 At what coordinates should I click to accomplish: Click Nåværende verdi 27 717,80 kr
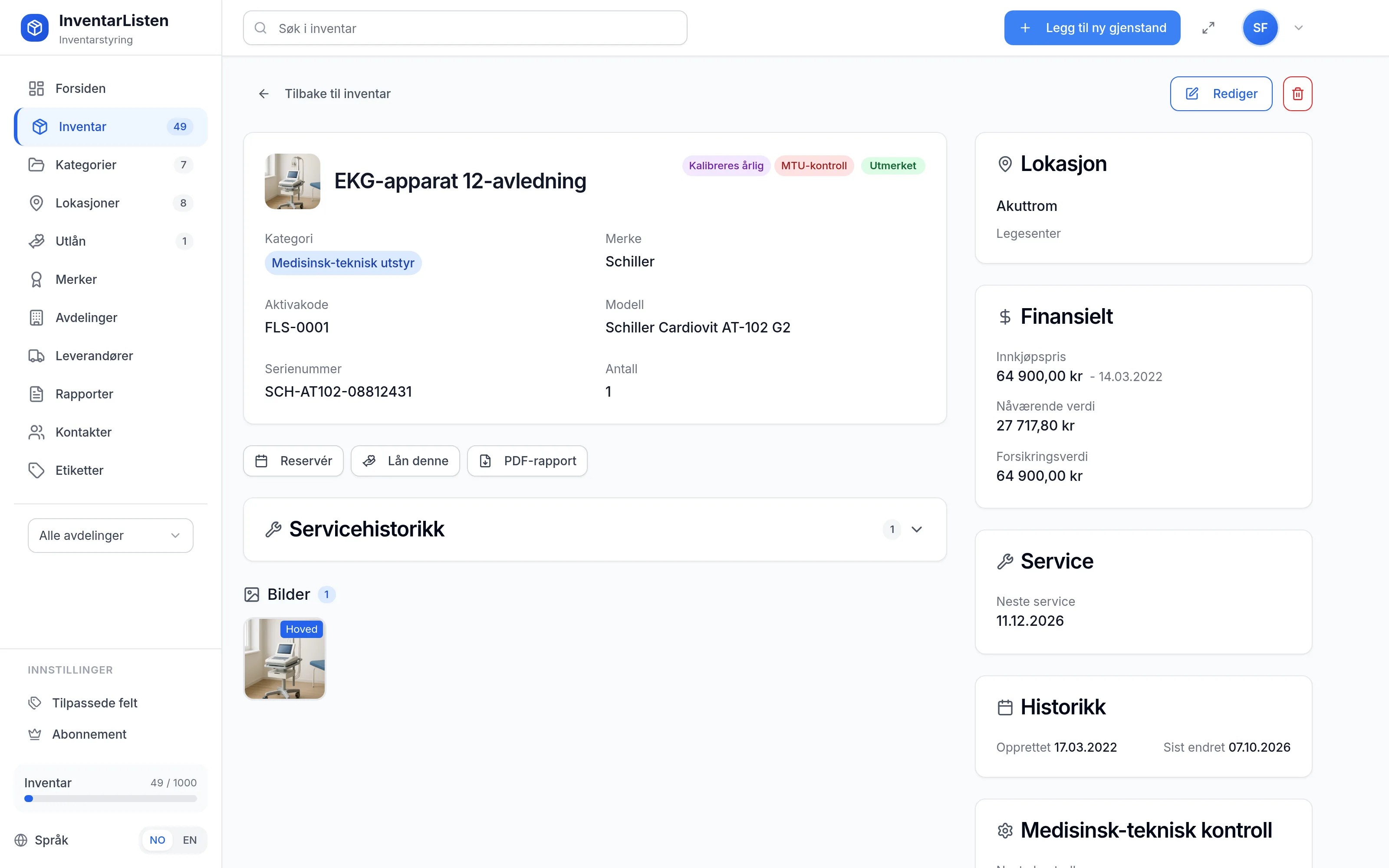coord(1035,425)
